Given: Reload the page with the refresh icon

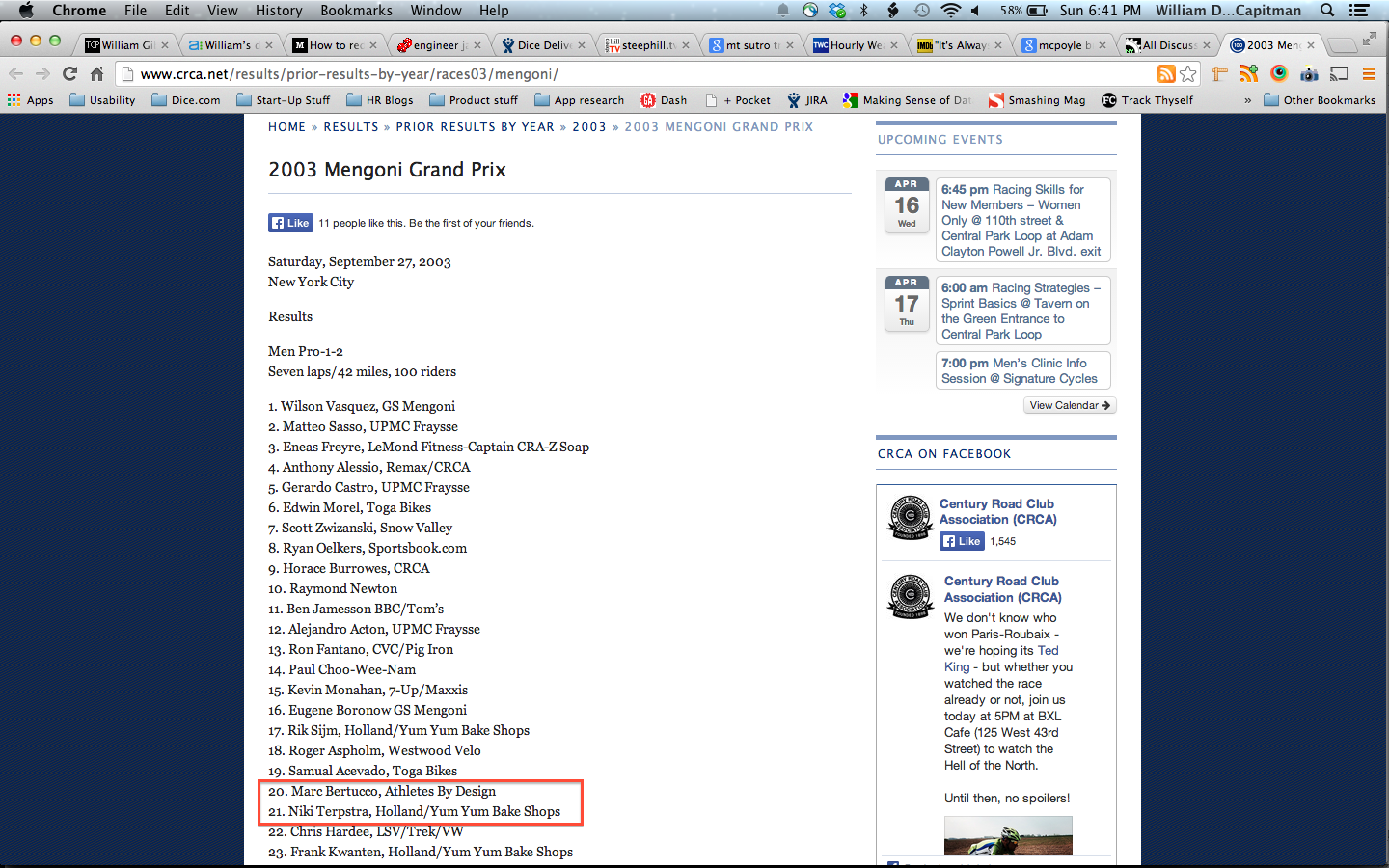Looking at the screenshot, I should point(69,73).
